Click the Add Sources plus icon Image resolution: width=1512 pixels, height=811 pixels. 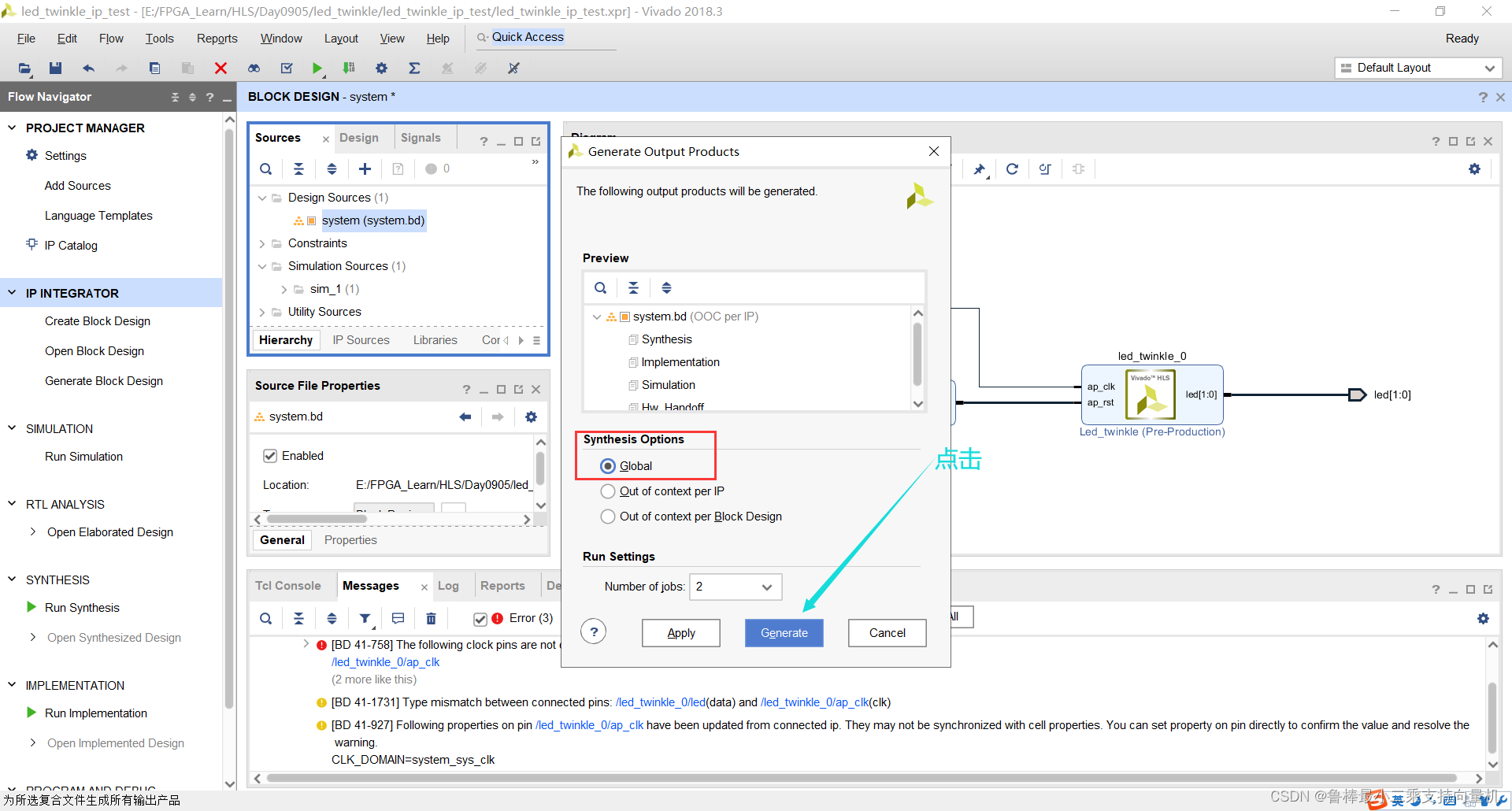[x=365, y=168]
